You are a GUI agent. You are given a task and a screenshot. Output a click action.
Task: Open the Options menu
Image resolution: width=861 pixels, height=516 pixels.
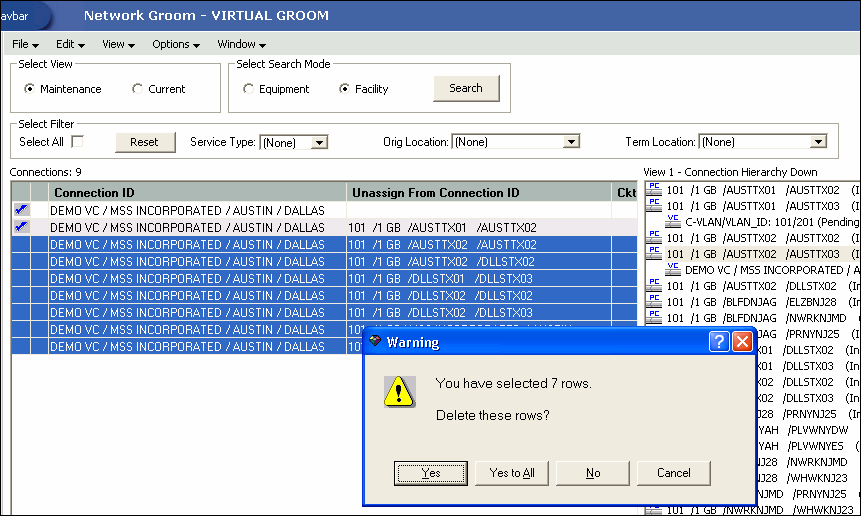(x=176, y=44)
